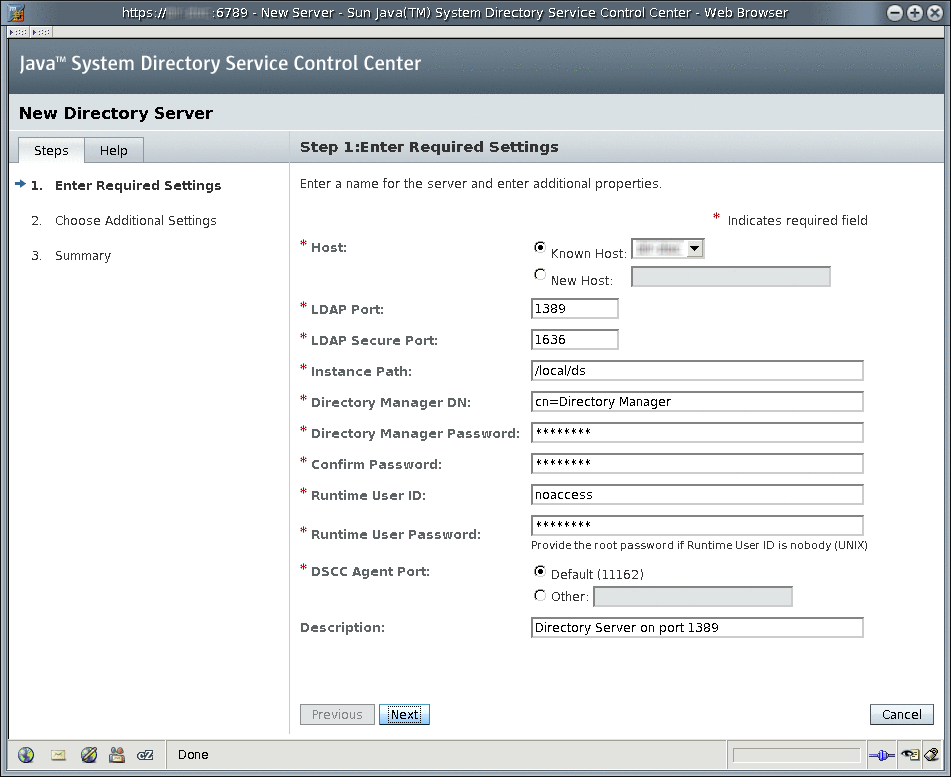Click step 2 Choose Additional Settings
Screen dimensions: 951x777
click(136, 221)
